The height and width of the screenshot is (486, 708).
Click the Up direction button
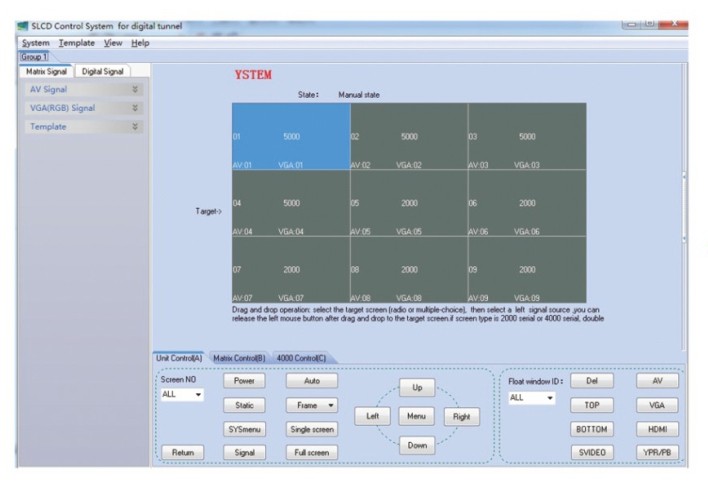tap(417, 387)
